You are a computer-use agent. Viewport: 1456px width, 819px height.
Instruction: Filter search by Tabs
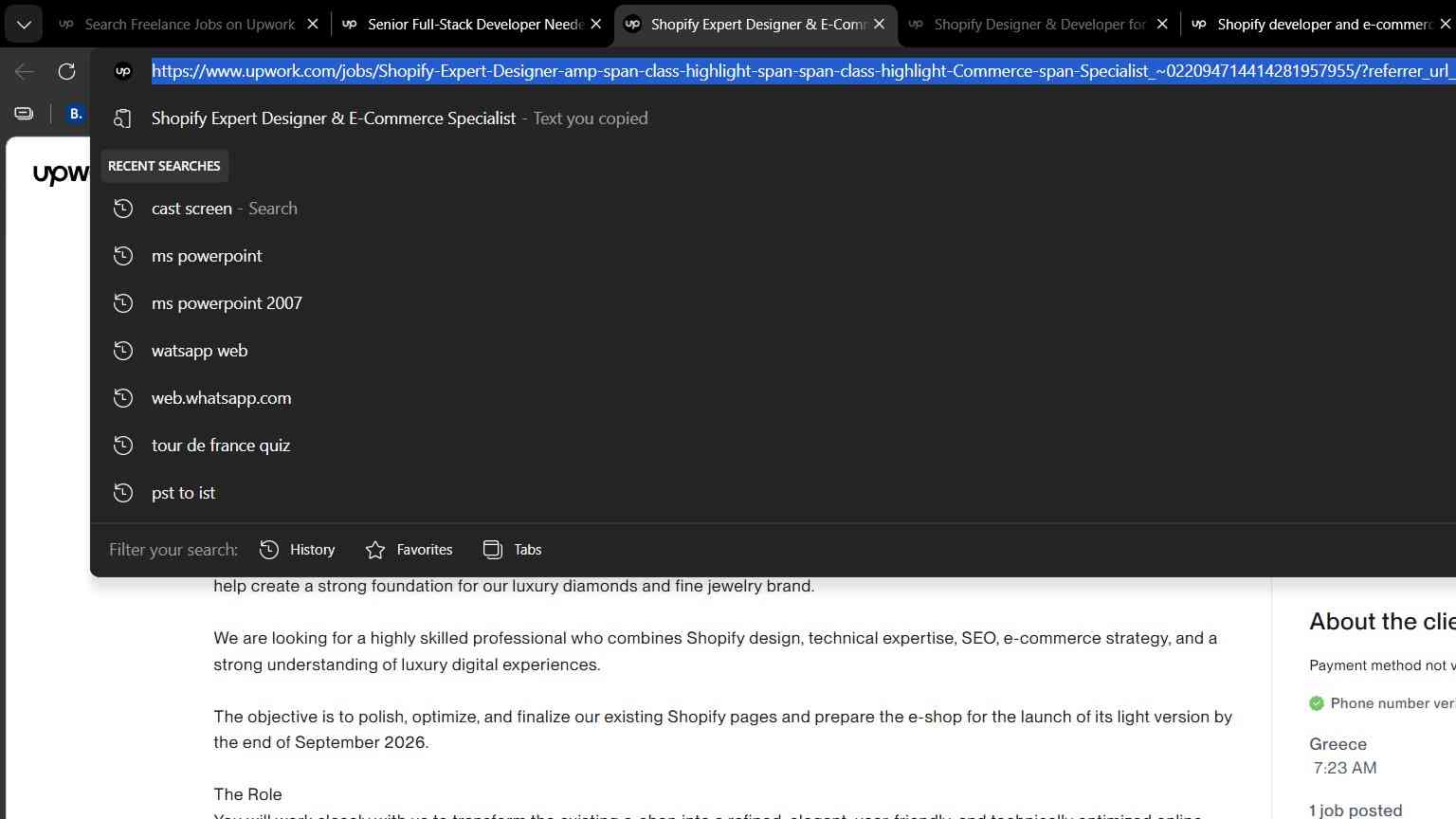(x=512, y=550)
